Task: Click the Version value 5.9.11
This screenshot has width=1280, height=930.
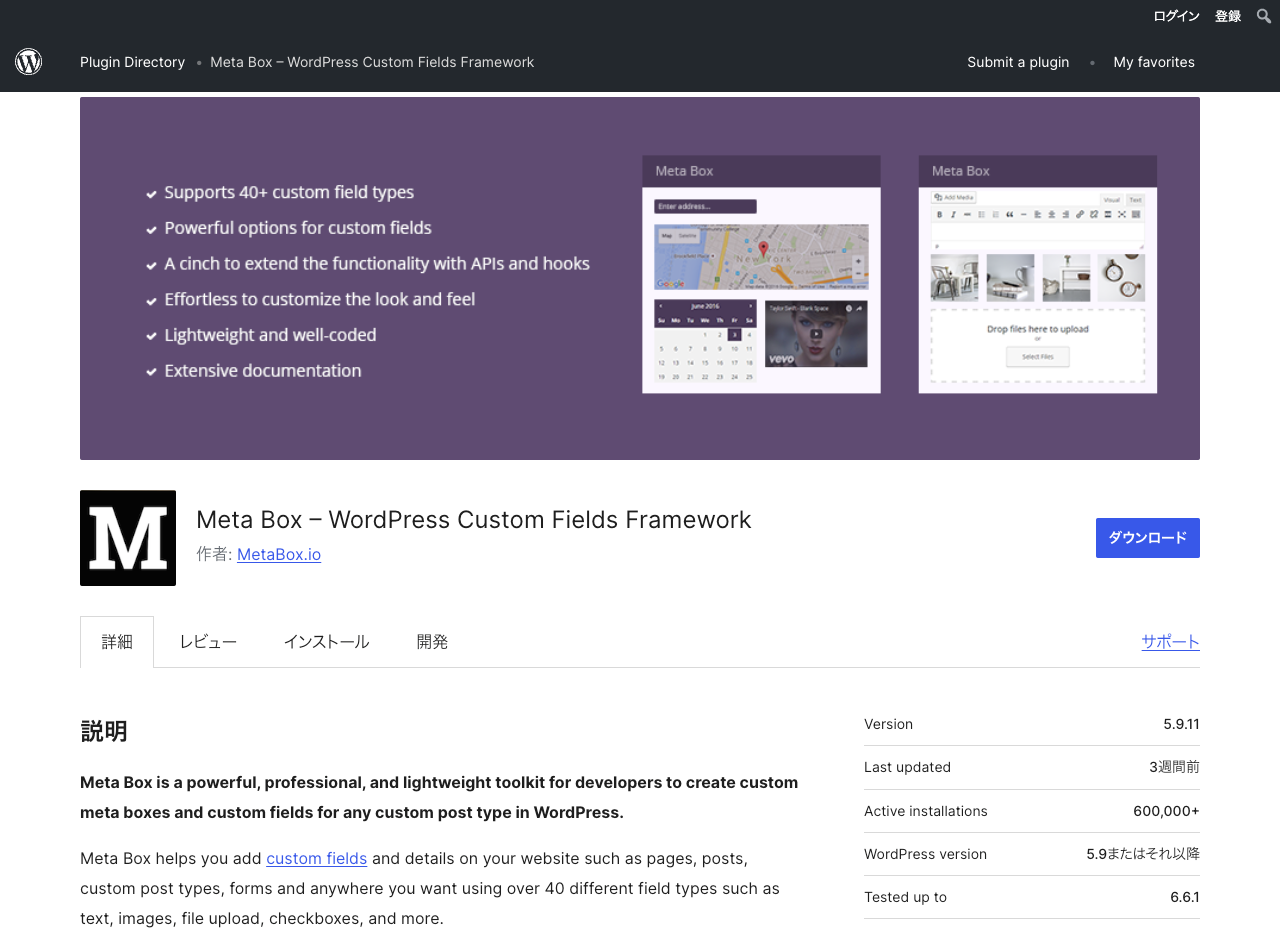Action: click(1181, 724)
